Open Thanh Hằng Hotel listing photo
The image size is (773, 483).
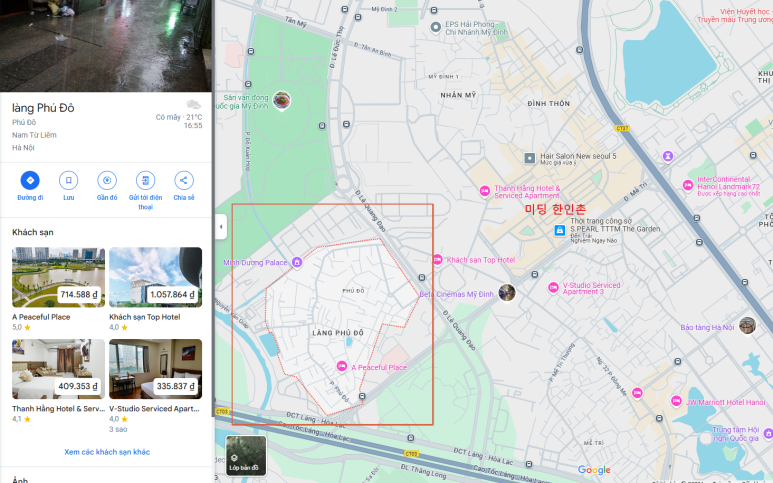58,369
